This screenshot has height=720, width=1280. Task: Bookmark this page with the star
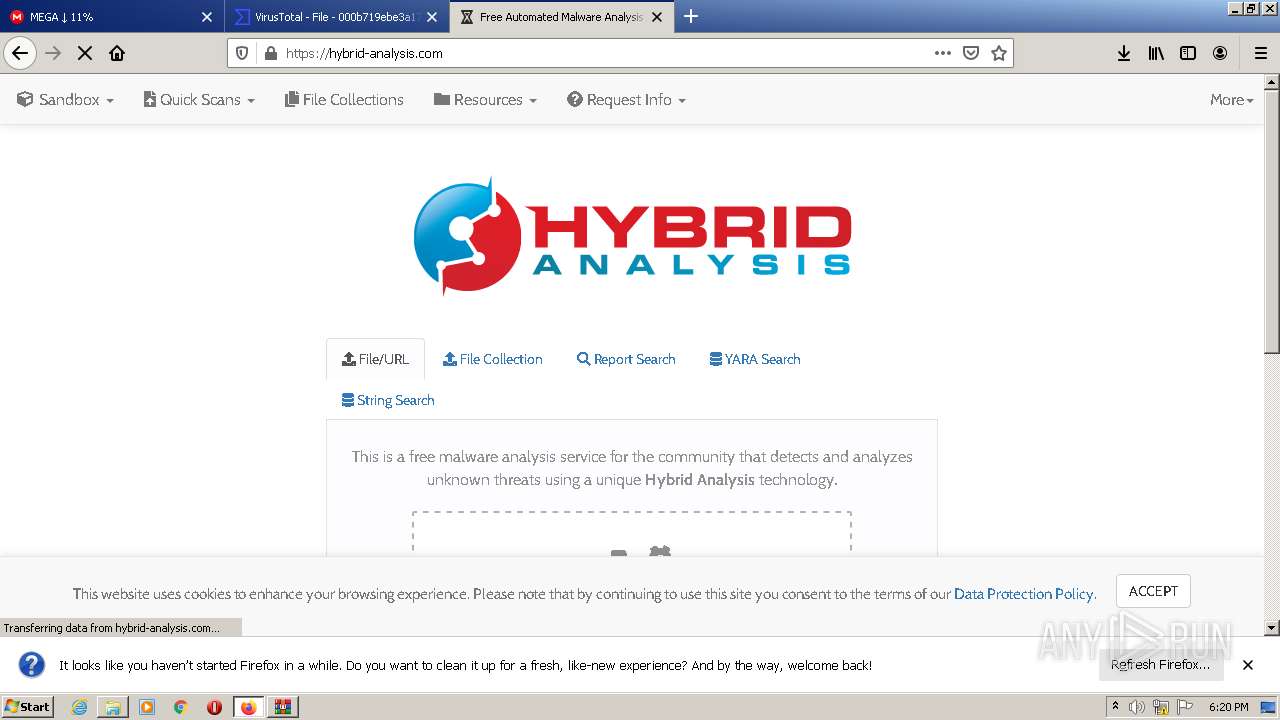coord(999,53)
